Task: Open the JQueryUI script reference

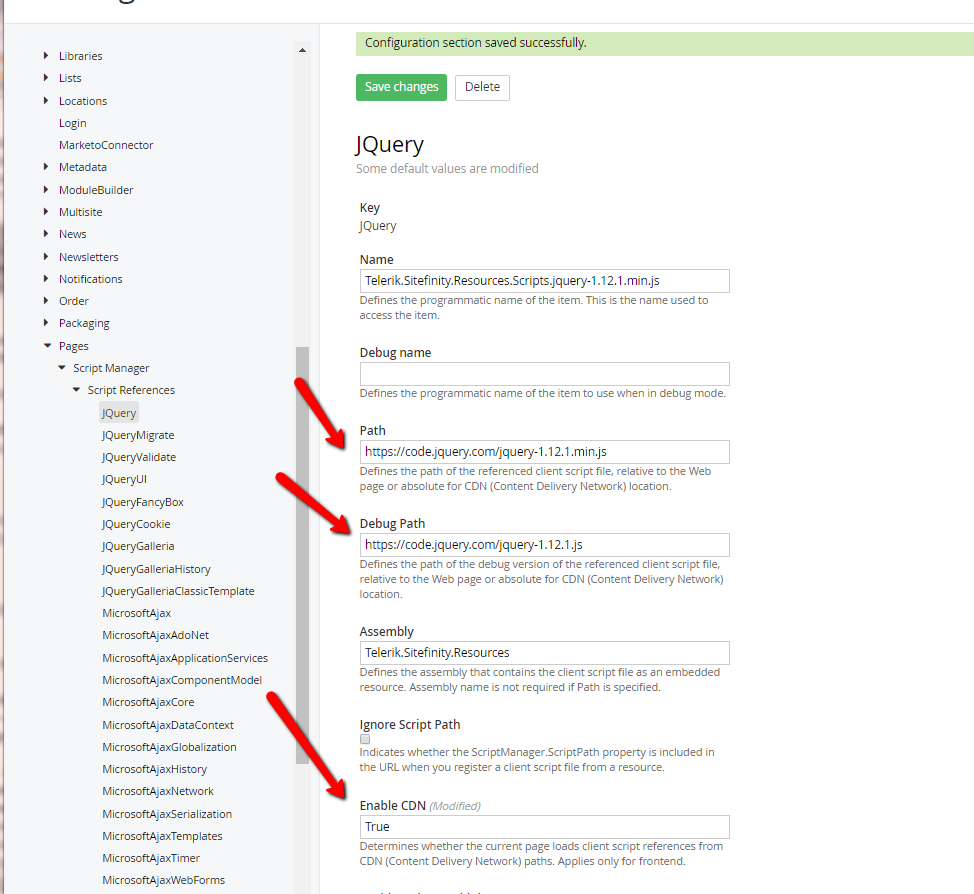Action: [124, 479]
